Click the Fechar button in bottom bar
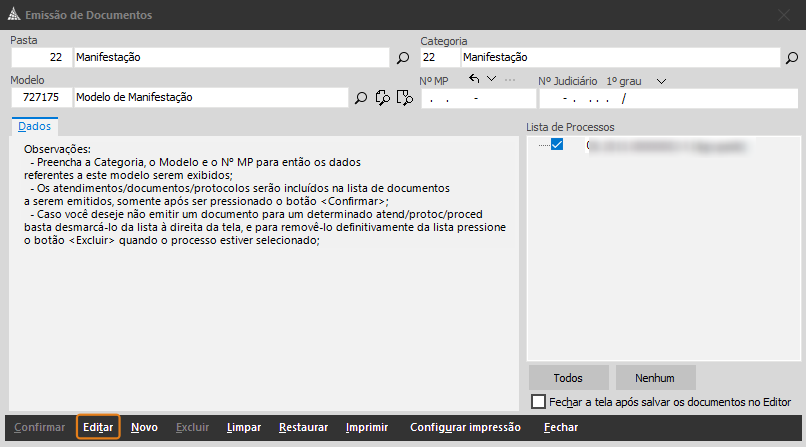The width and height of the screenshot is (806, 447). tap(561, 427)
